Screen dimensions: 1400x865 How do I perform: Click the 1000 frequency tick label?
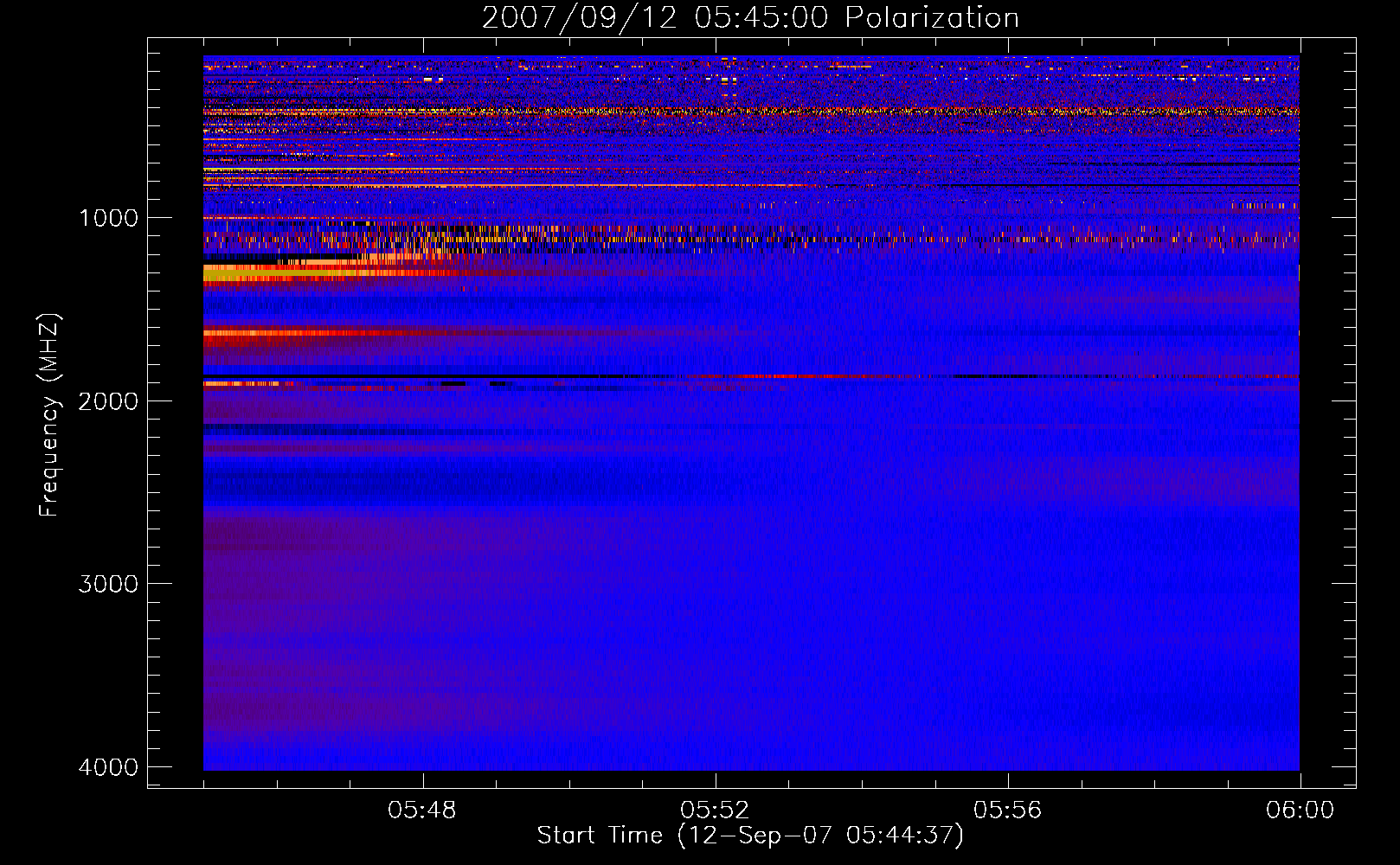108,217
